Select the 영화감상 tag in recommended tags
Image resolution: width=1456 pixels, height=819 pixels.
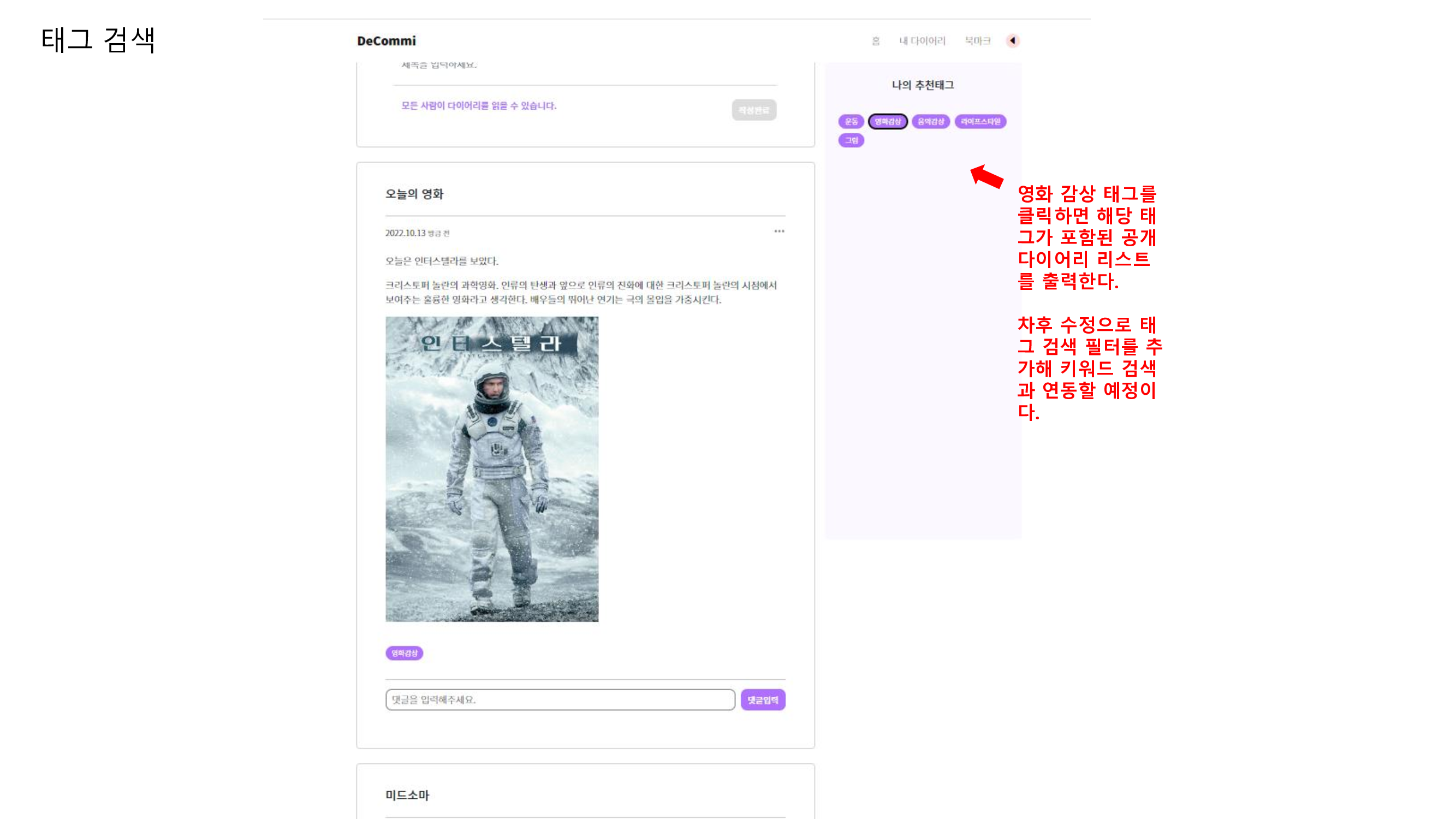[888, 122]
